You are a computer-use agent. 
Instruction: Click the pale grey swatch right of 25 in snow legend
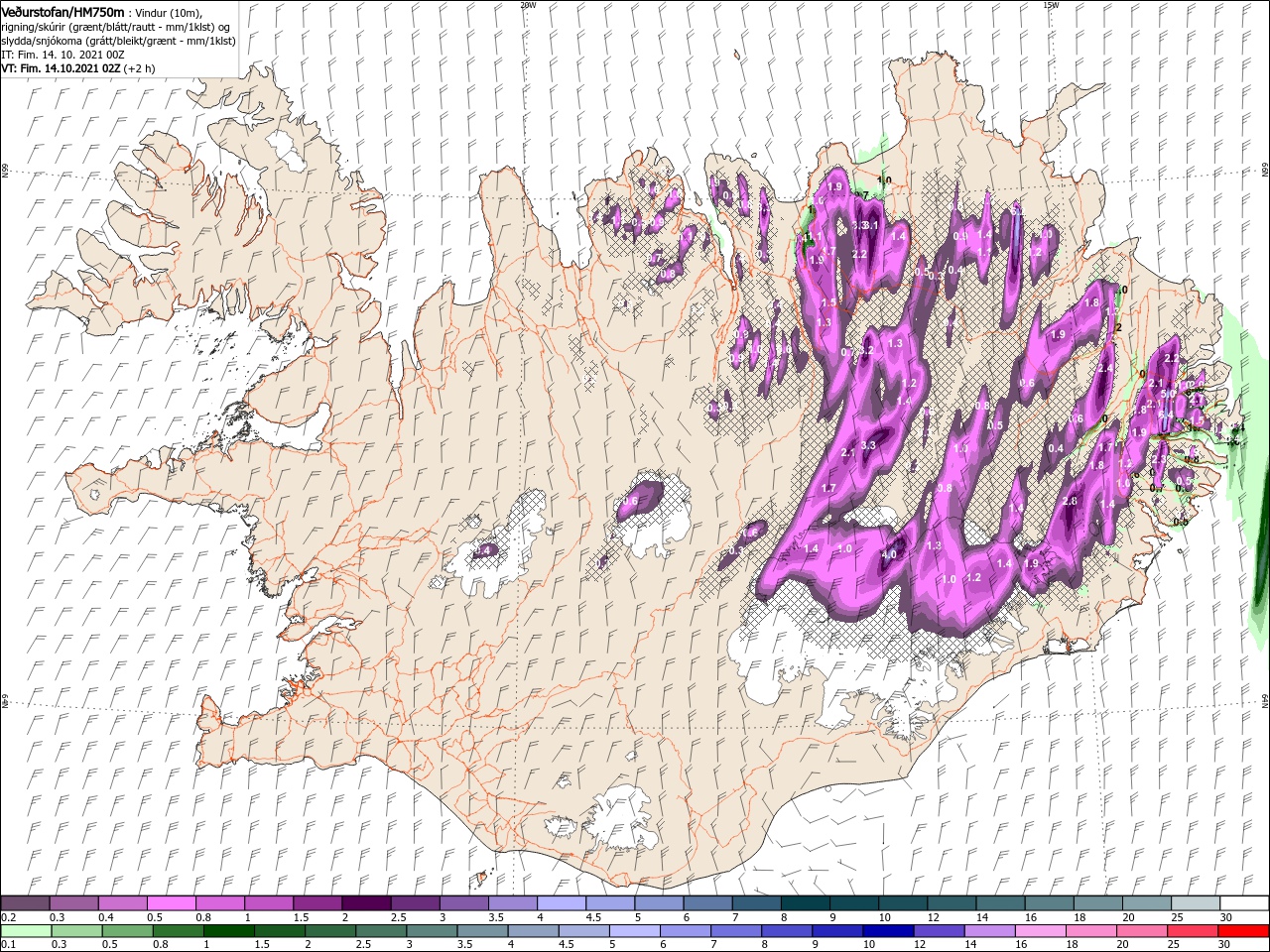(1197, 903)
